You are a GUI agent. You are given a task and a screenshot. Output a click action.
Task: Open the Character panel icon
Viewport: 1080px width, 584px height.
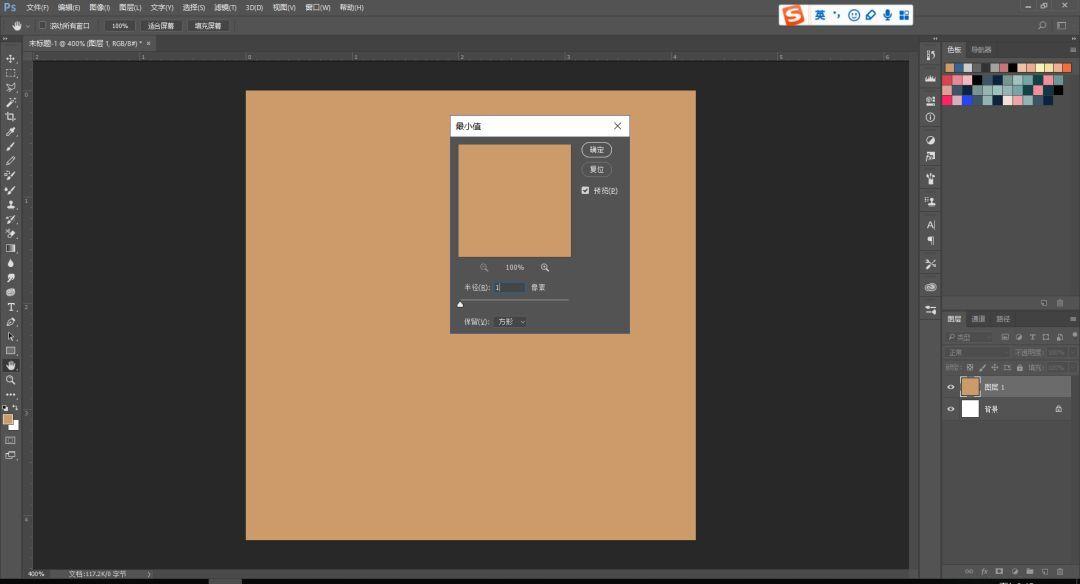[x=931, y=225]
